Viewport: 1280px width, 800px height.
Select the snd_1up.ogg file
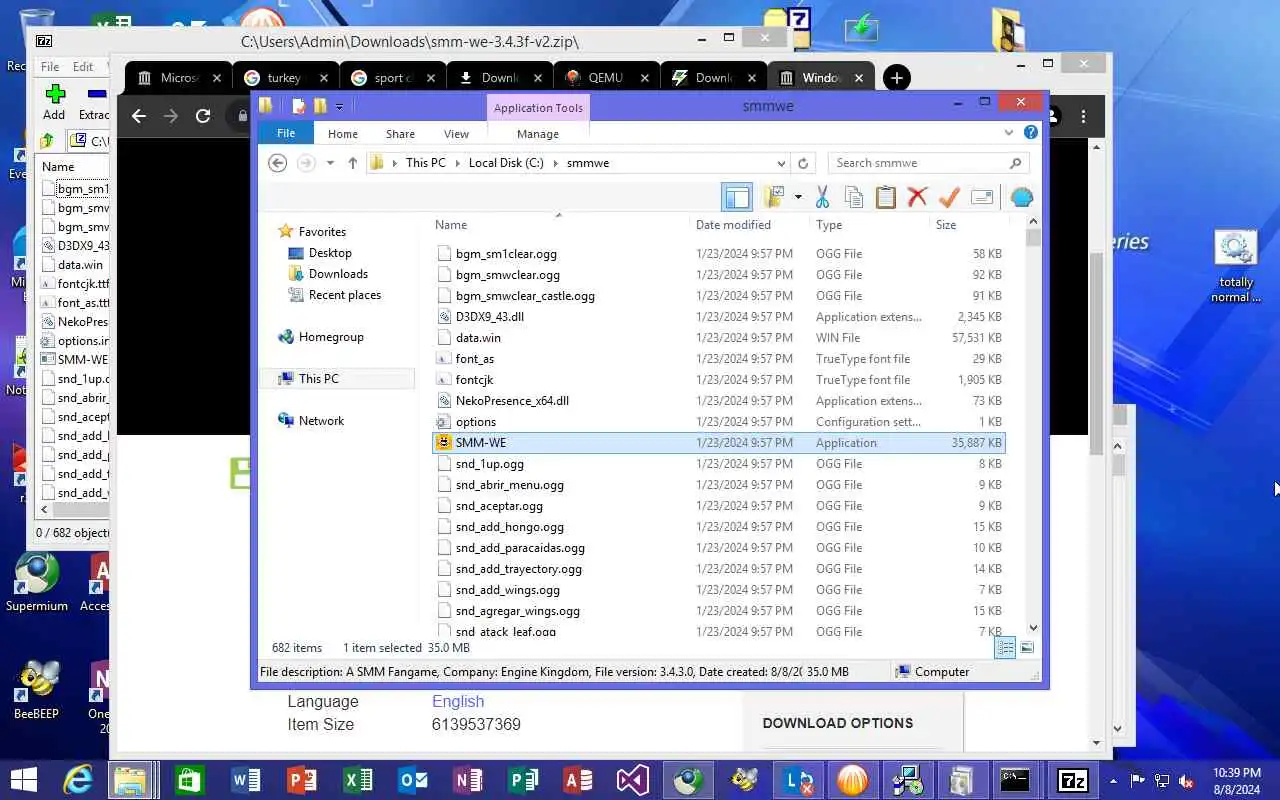[x=719, y=464]
